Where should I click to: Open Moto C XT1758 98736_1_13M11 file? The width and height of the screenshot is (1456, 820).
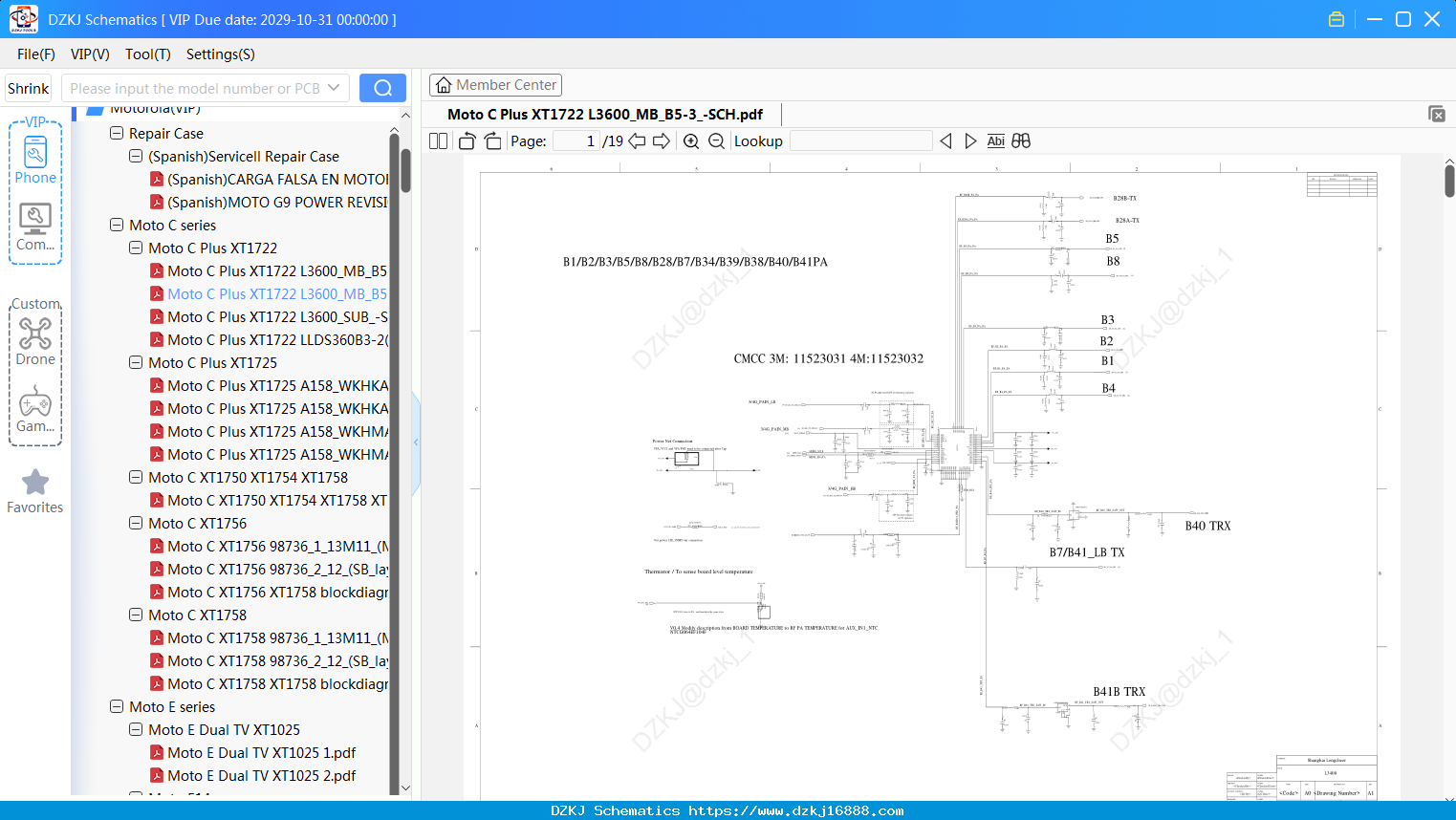coord(277,638)
